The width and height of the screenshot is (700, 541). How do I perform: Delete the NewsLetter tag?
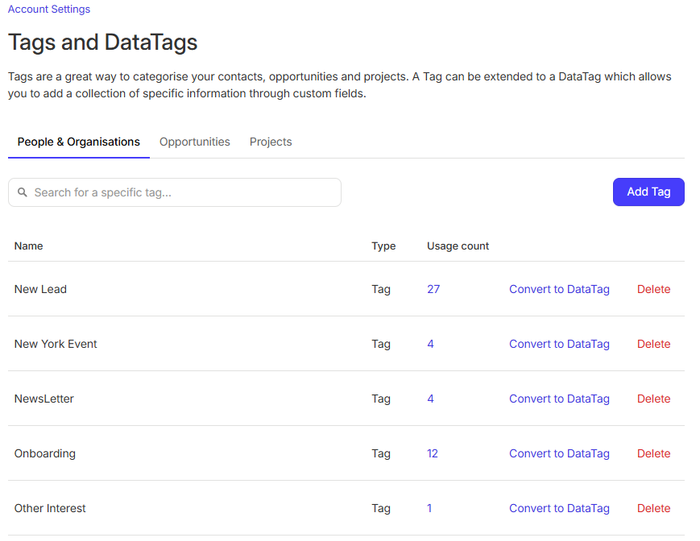pos(654,399)
